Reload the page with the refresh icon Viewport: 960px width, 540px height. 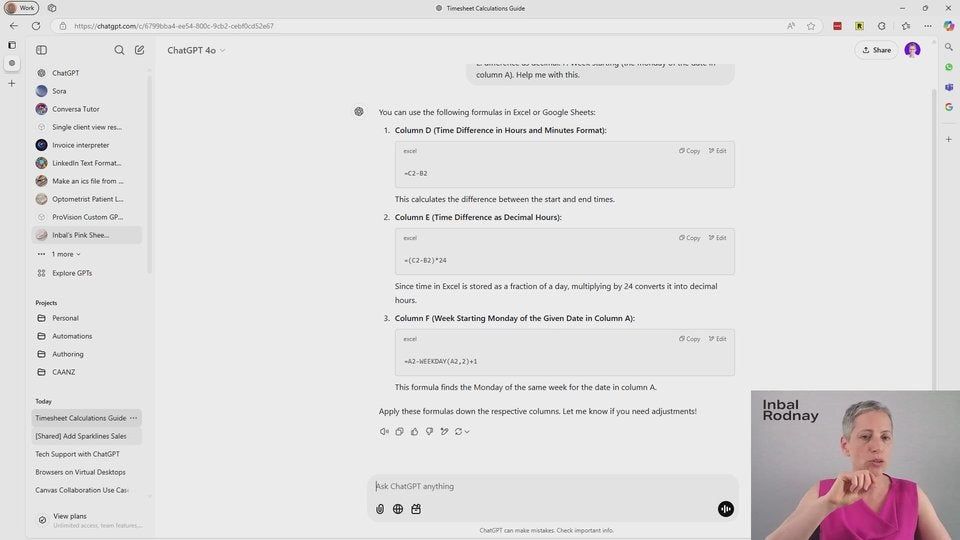(36, 26)
